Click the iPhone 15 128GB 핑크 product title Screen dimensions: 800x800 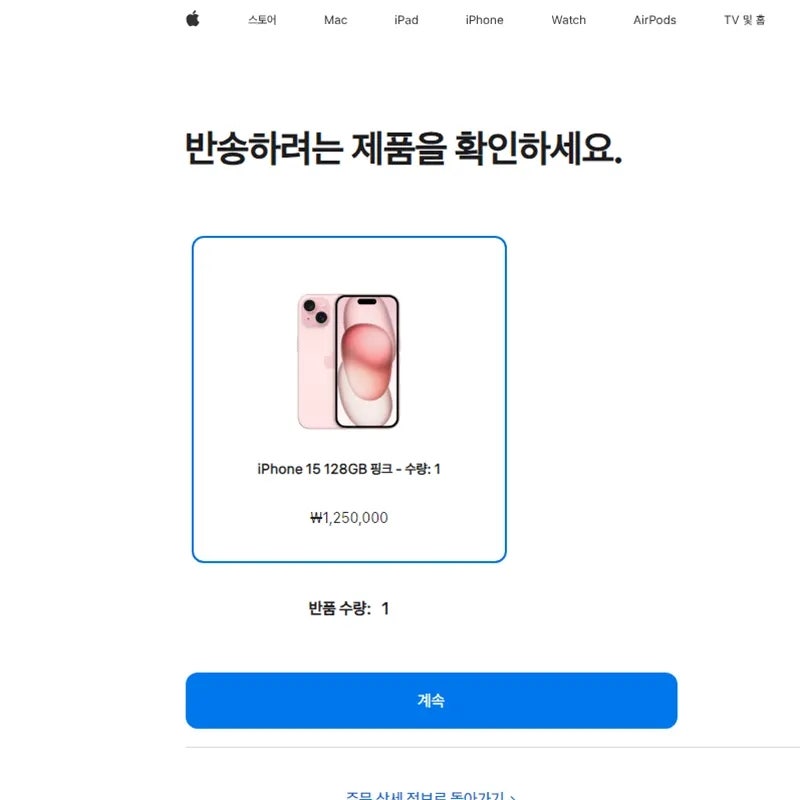(x=348, y=468)
